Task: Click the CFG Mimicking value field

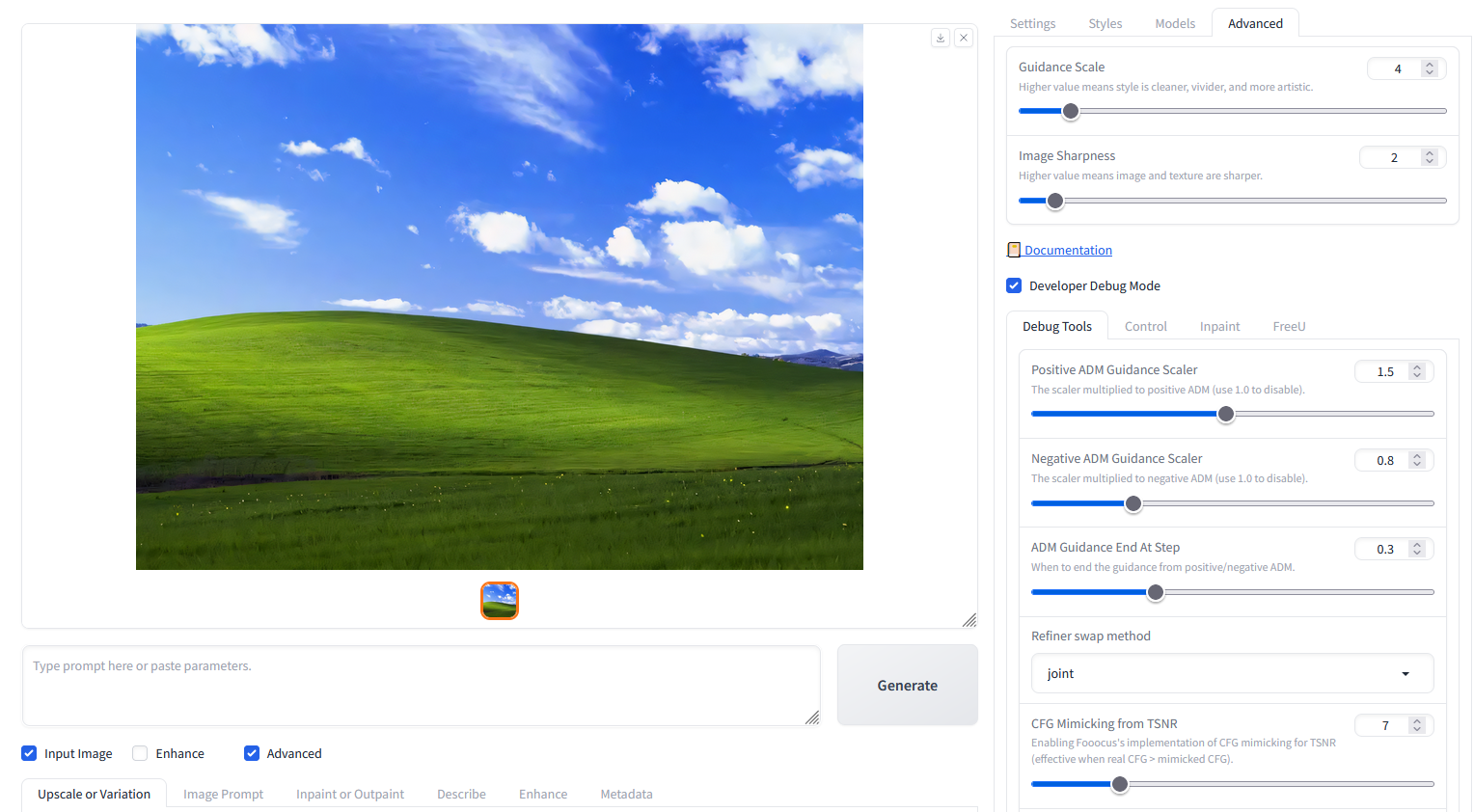Action: pyautogui.click(x=1394, y=725)
